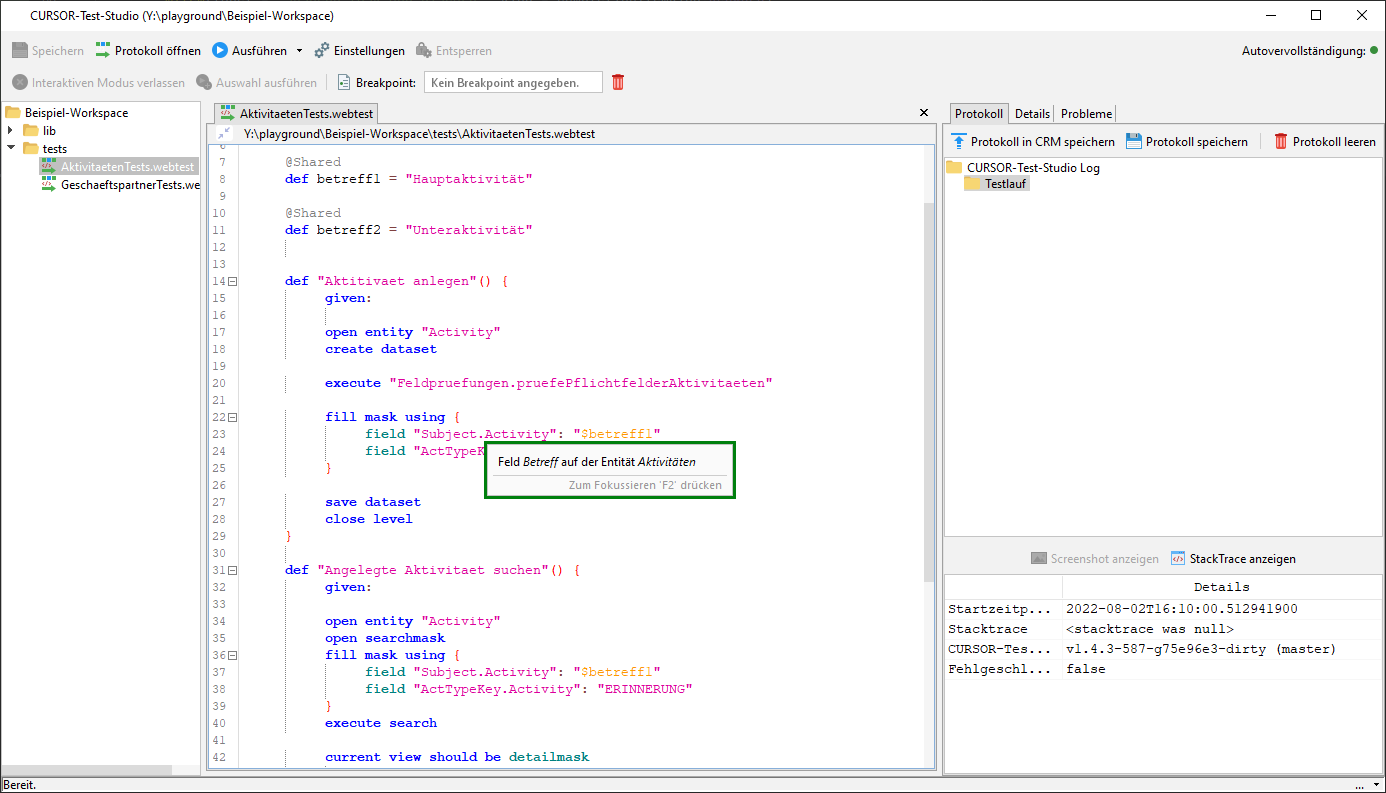Save the log using Protokoll speichern

coord(1134,142)
